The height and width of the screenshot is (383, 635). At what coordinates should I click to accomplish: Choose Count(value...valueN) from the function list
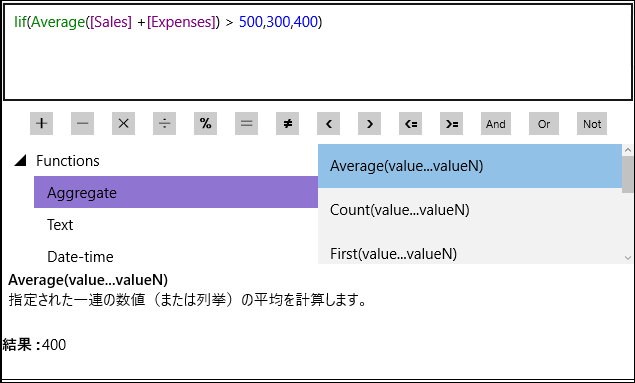tap(470, 210)
